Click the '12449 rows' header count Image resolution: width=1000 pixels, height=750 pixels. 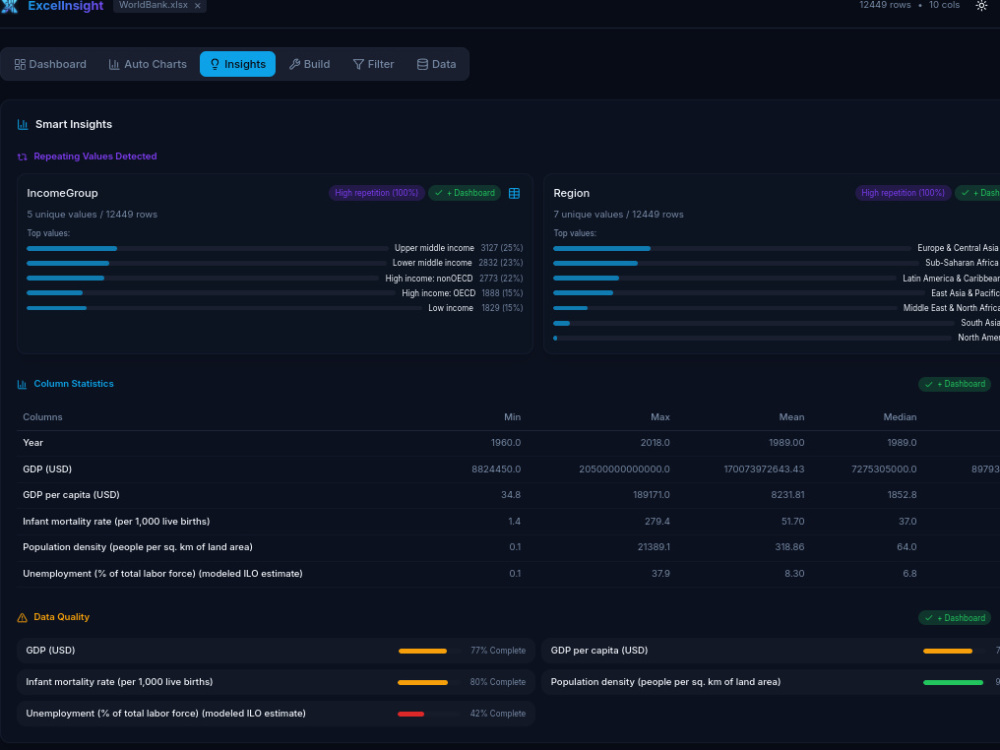coord(885,5)
